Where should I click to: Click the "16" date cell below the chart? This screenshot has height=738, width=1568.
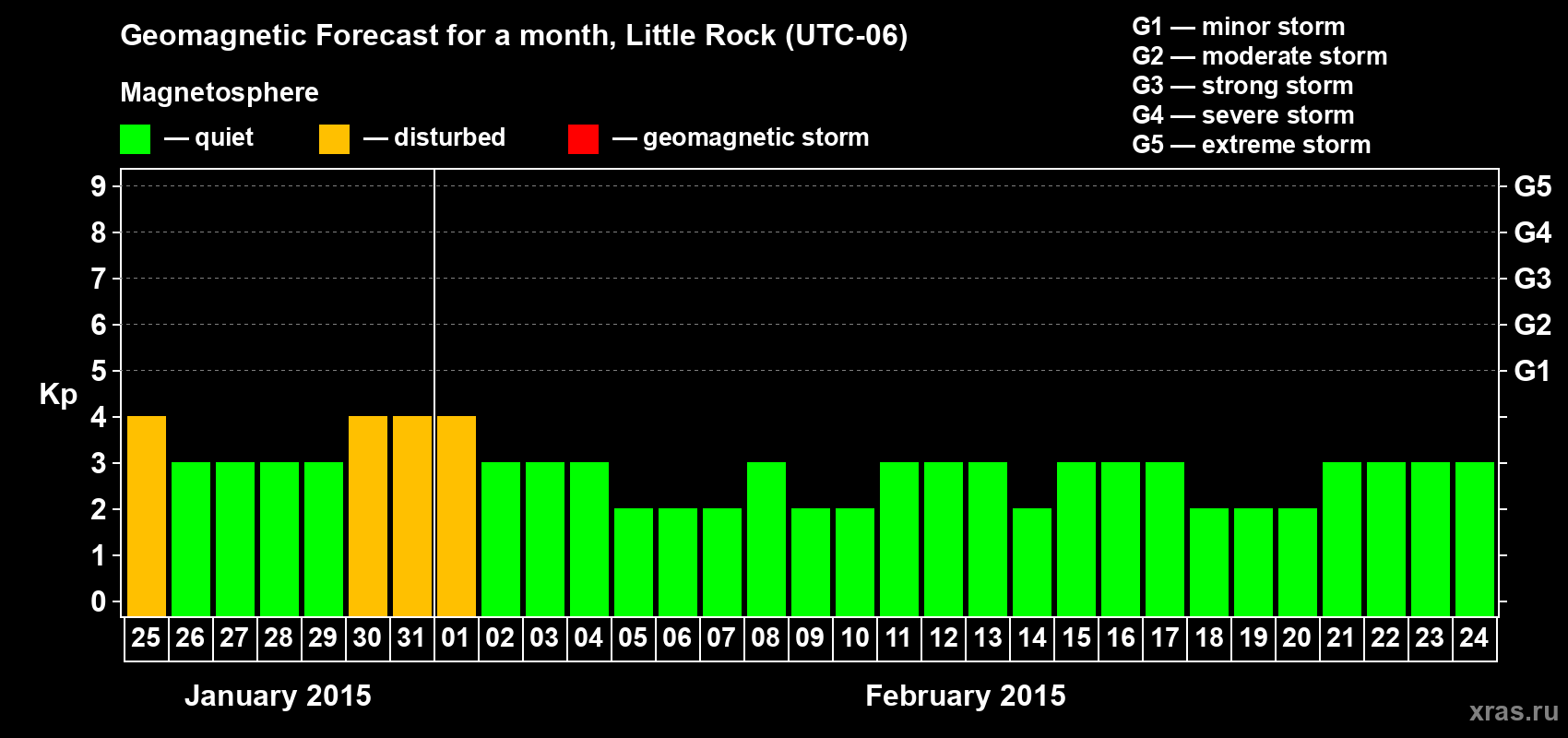click(1121, 638)
